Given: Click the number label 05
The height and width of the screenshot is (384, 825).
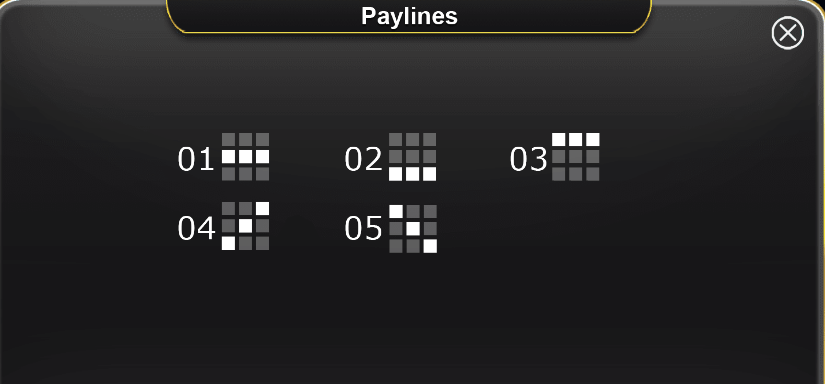Looking at the screenshot, I should (x=363, y=228).
